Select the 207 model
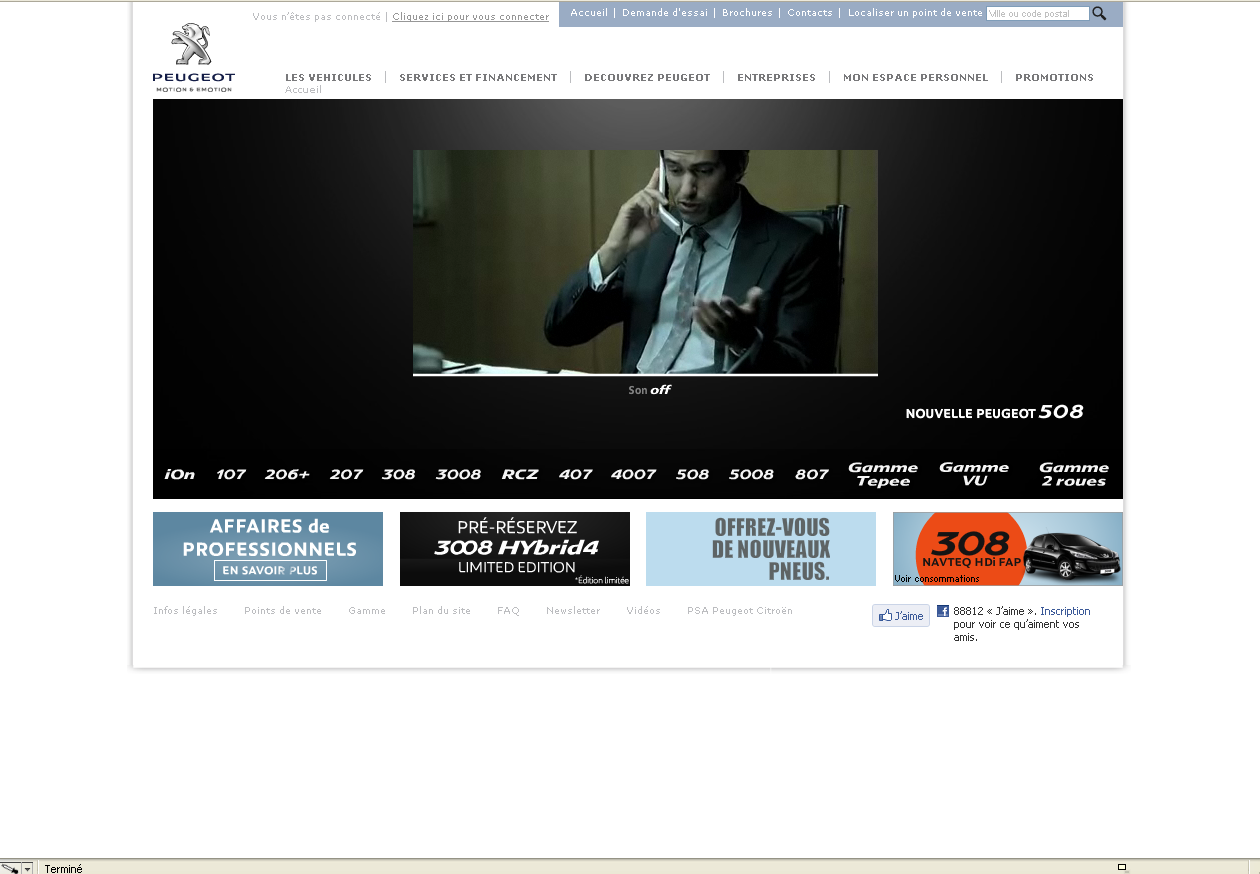 [346, 474]
